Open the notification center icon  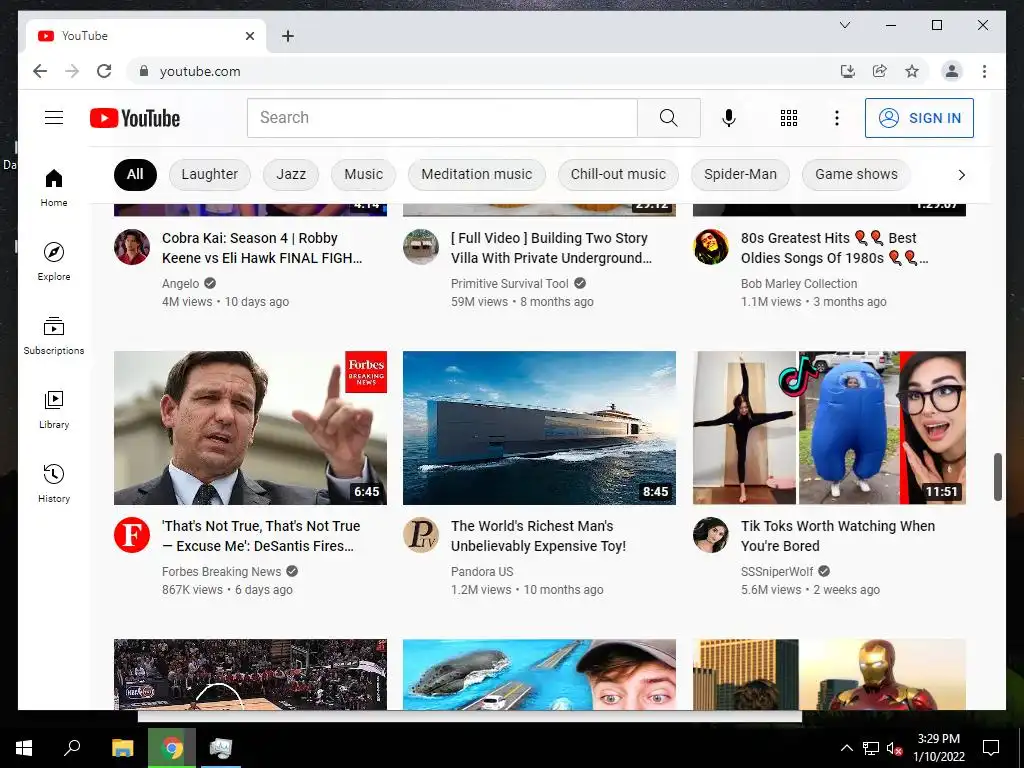coord(991,748)
